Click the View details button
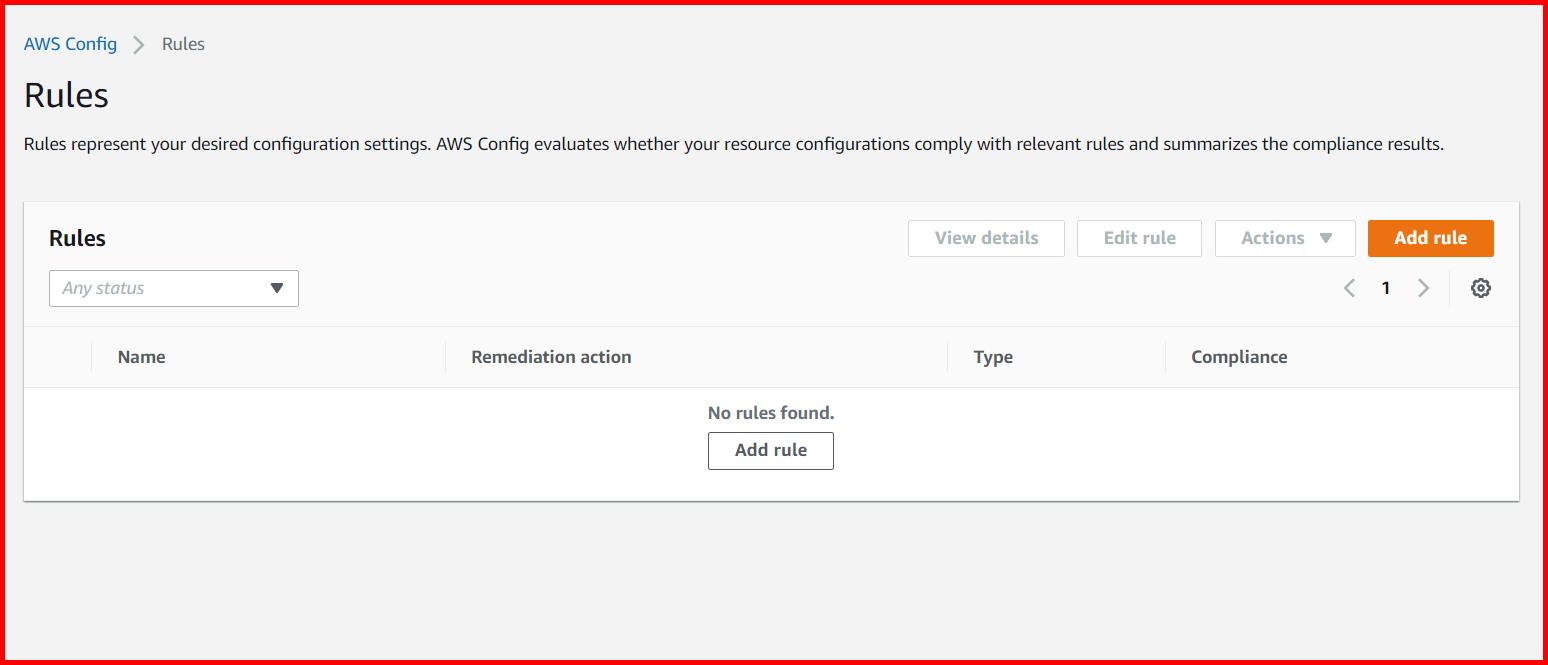 985,238
